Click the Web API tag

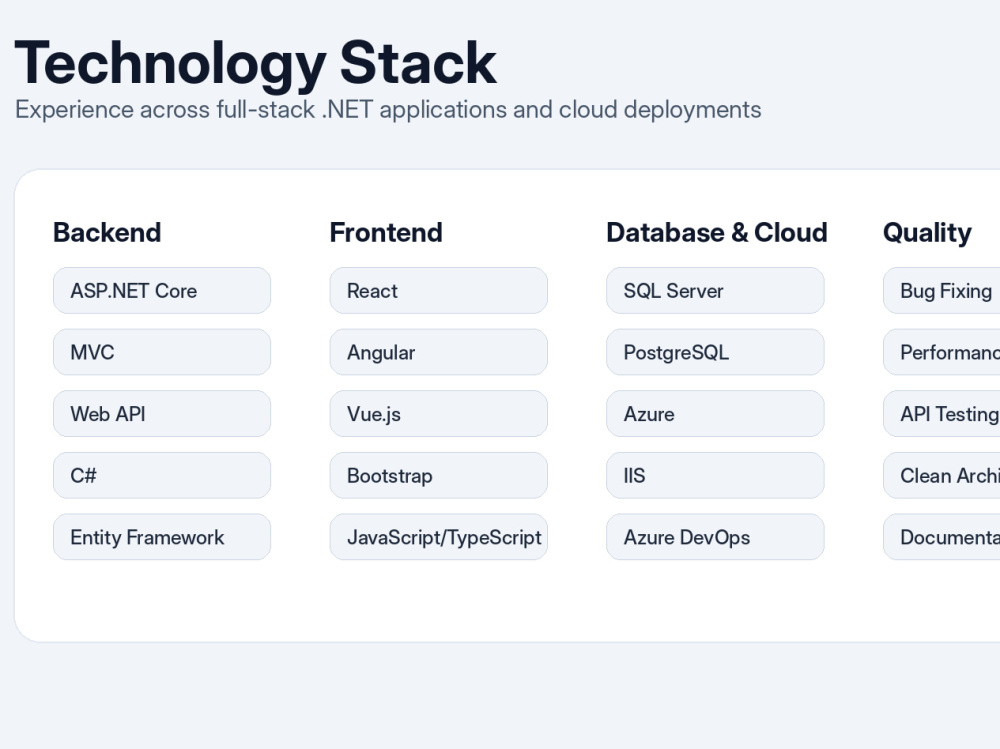point(162,413)
